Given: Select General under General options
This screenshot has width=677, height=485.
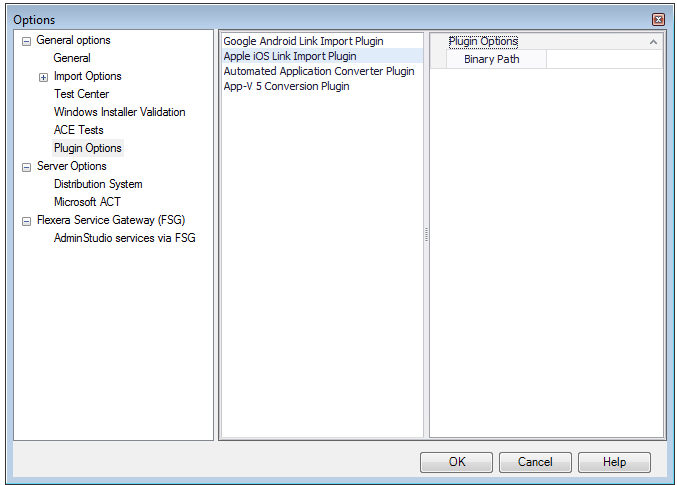Looking at the screenshot, I should [72, 58].
